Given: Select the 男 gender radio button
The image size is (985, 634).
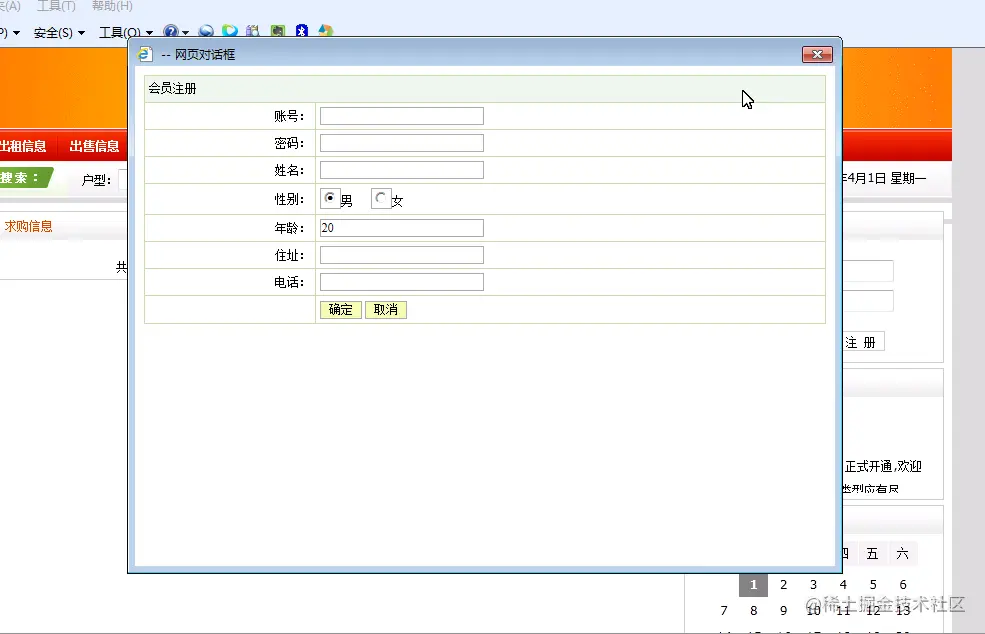Looking at the screenshot, I should (x=330, y=198).
